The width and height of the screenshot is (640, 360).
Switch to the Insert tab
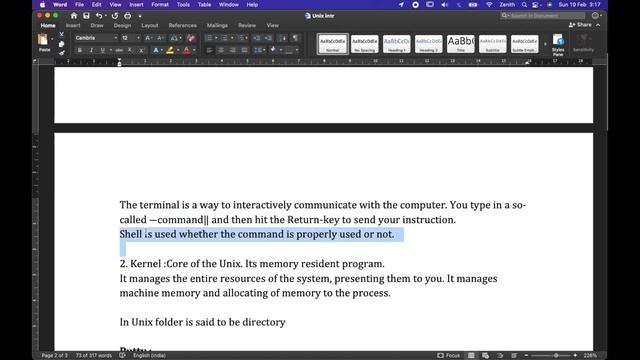73,25
